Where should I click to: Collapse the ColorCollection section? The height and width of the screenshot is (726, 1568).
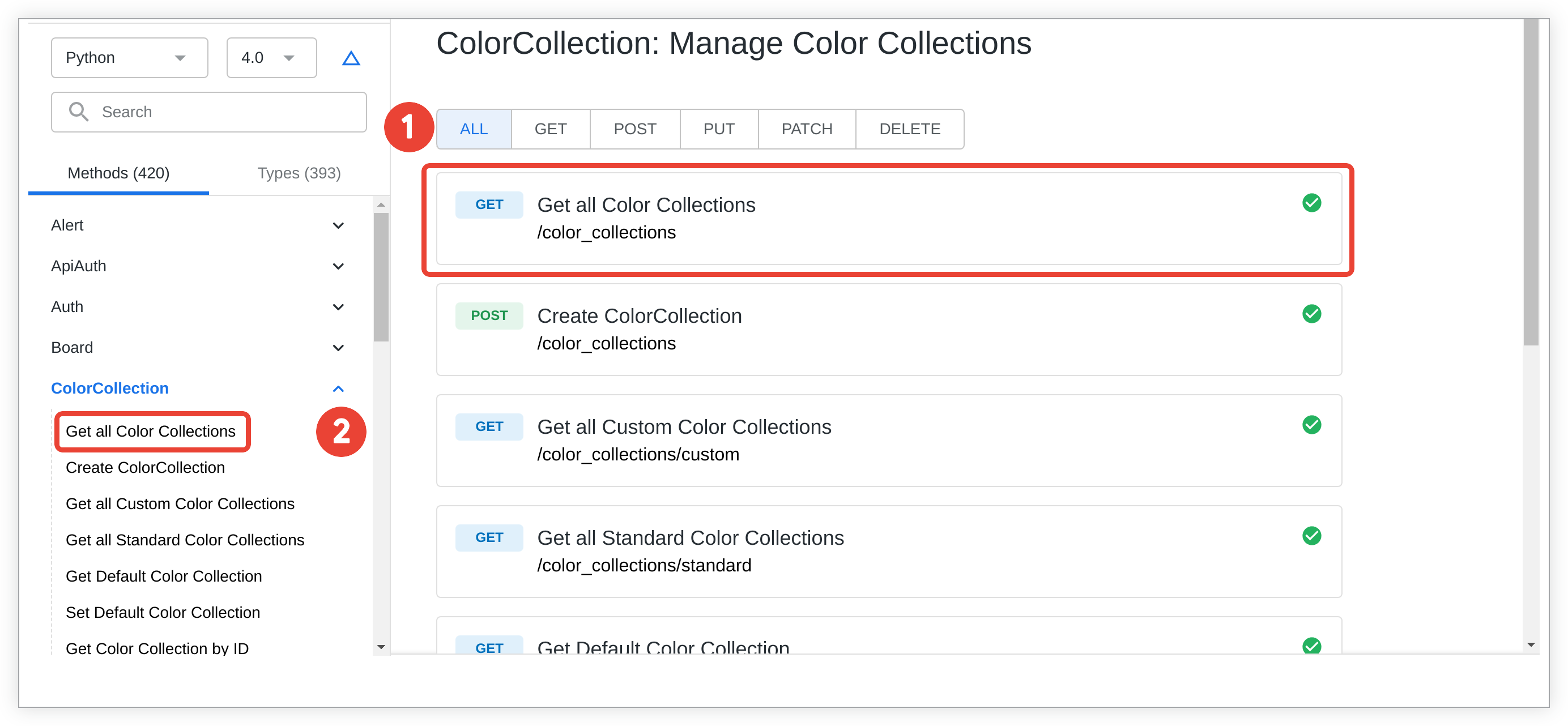pyautogui.click(x=338, y=389)
